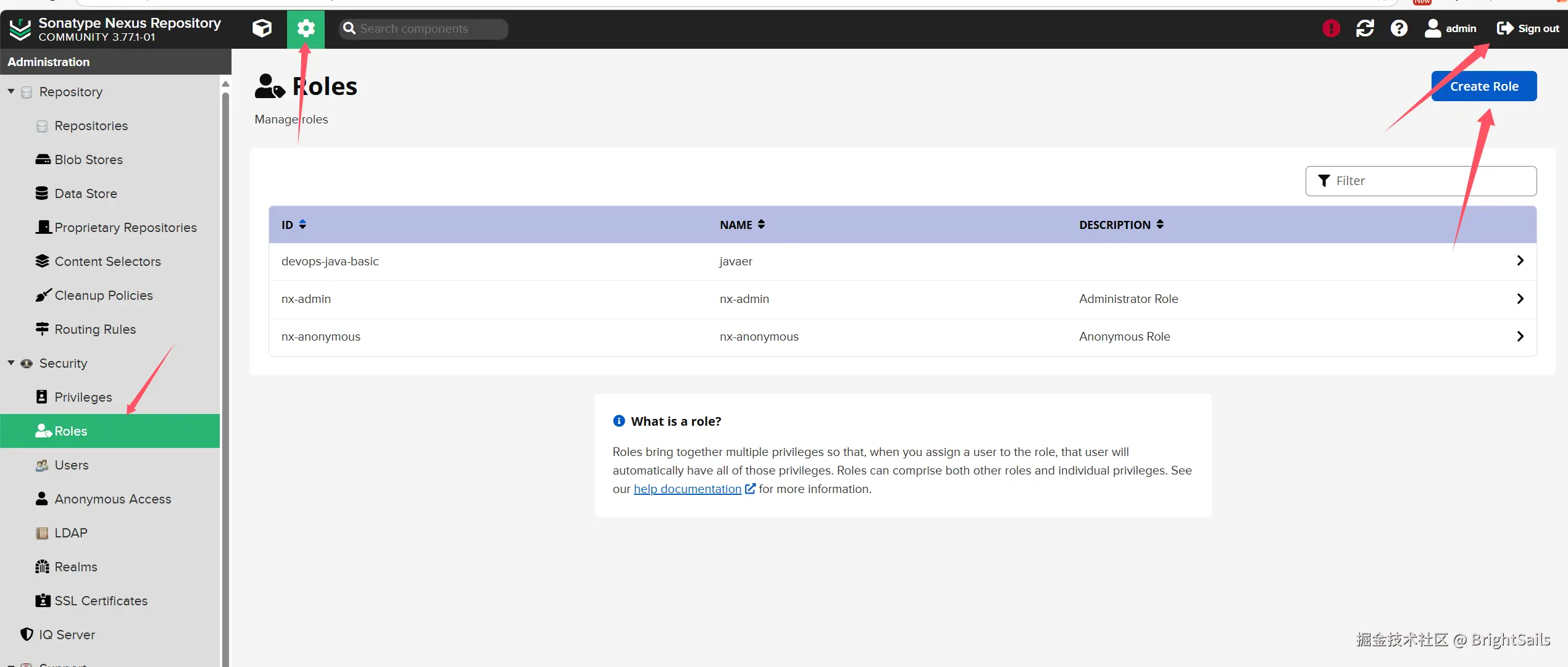Open Repositories in sidebar
Viewport: 1568px width, 667px height.
pos(91,126)
